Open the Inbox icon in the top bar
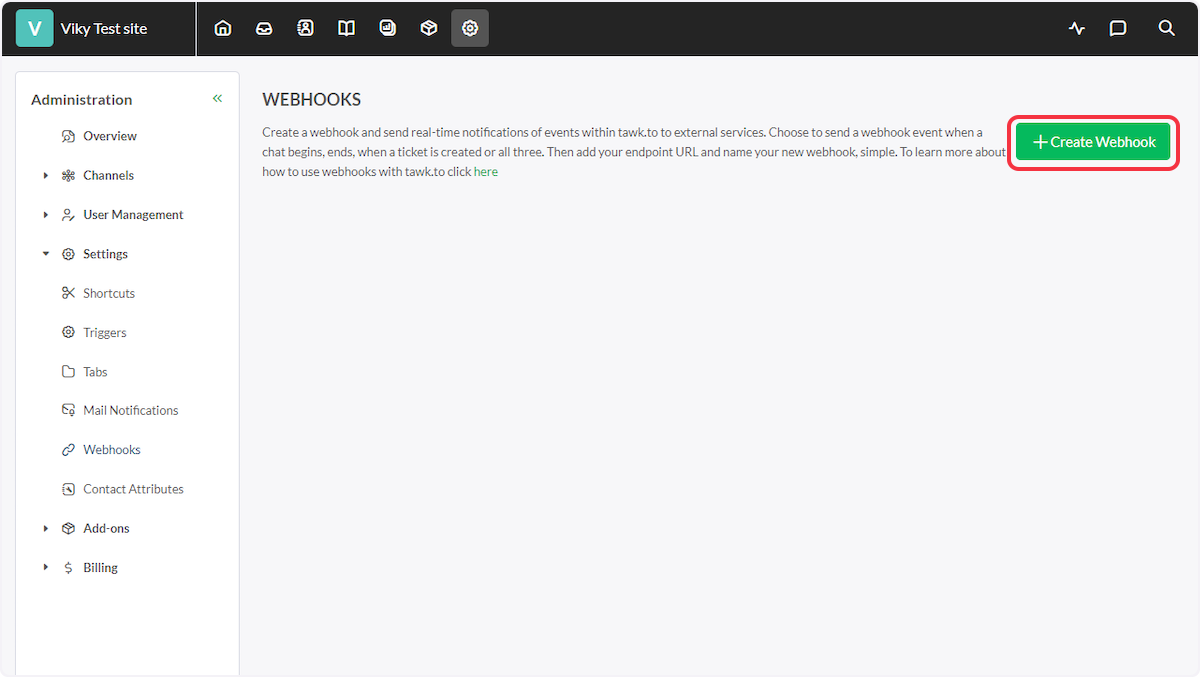 coord(263,28)
